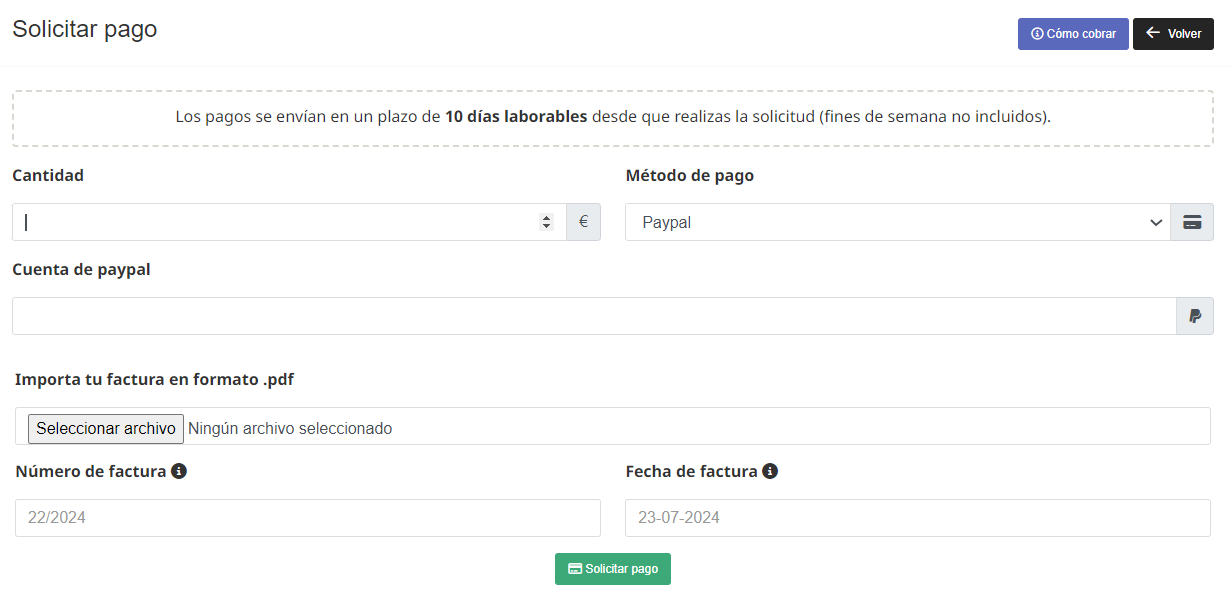The width and height of the screenshot is (1230, 603).
Task: Click the Ningún archivo seleccionado text
Action: [x=290, y=429]
